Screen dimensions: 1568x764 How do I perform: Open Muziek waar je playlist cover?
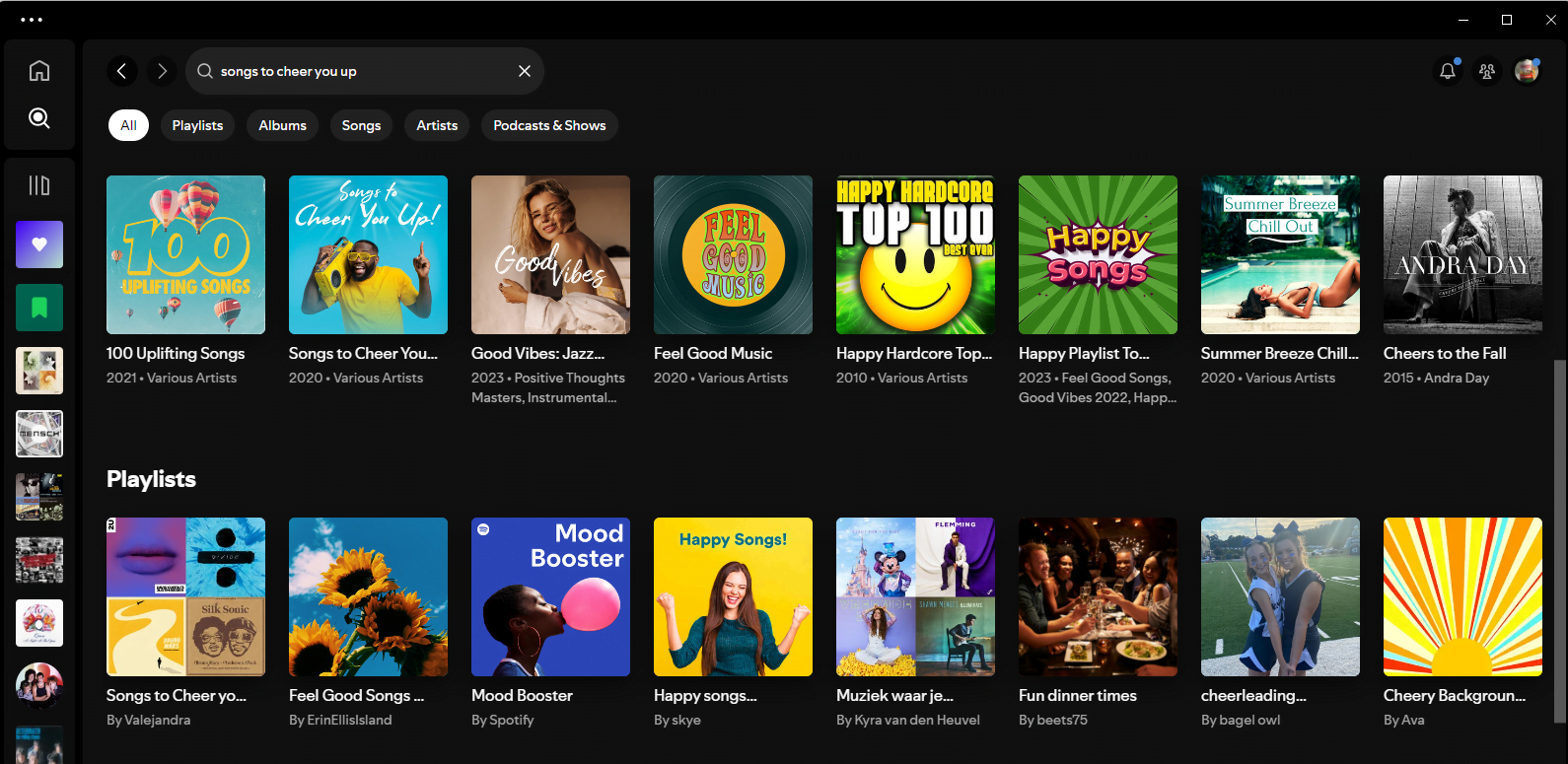click(915, 596)
